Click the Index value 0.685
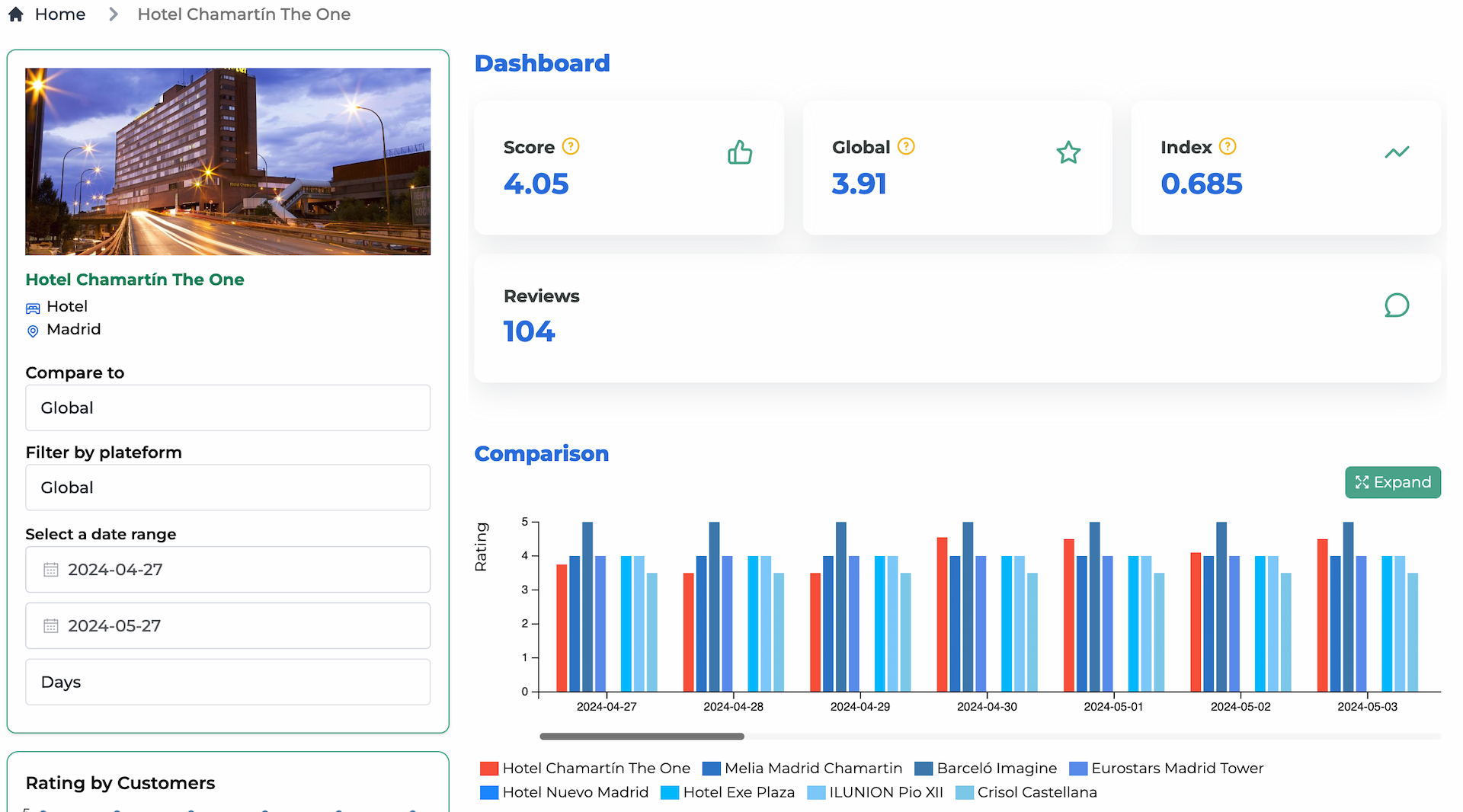 [x=1202, y=184]
